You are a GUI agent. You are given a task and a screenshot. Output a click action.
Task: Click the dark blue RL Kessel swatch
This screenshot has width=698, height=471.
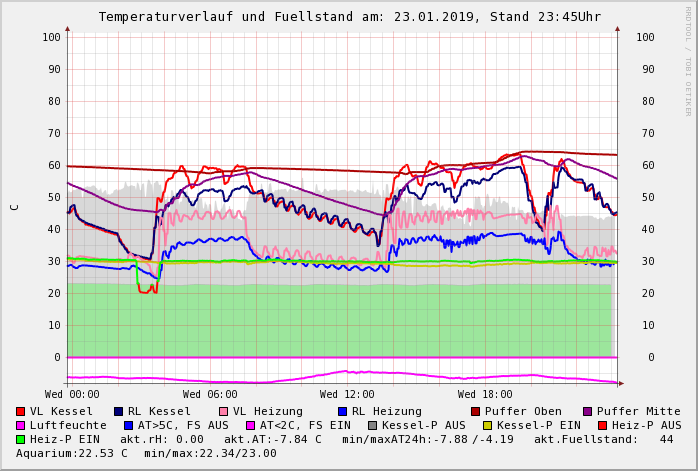119,412
